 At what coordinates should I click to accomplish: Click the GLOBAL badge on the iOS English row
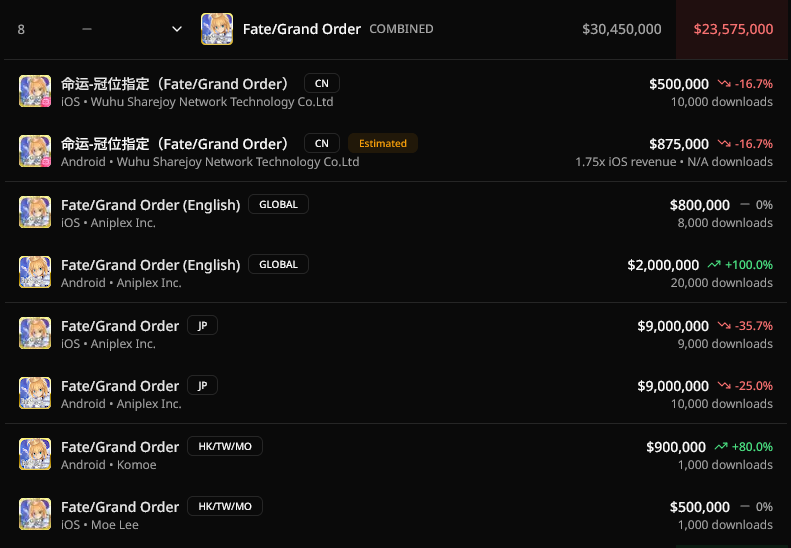tap(278, 204)
